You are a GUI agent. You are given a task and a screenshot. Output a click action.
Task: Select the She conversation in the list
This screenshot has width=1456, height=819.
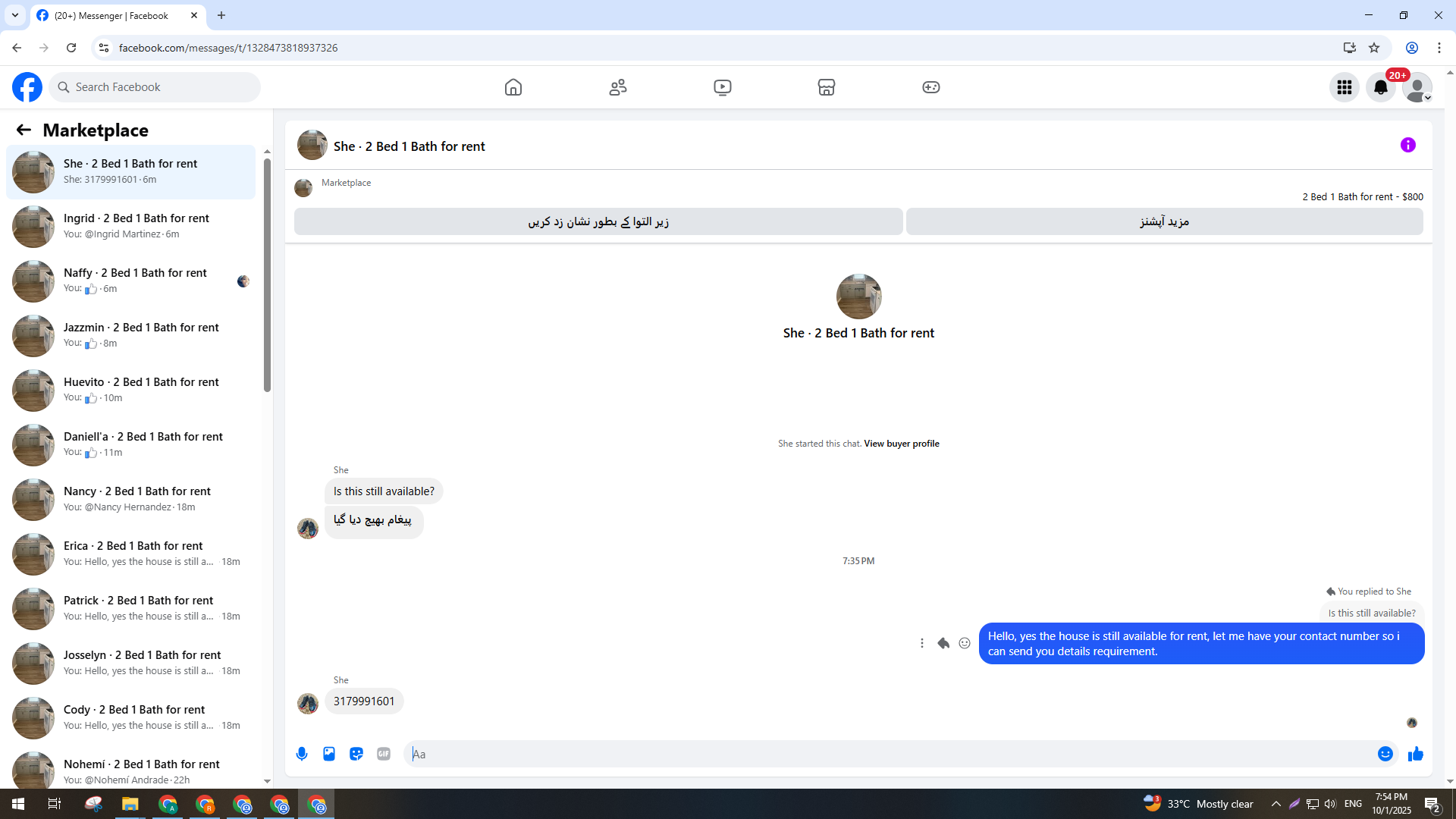pos(130,171)
